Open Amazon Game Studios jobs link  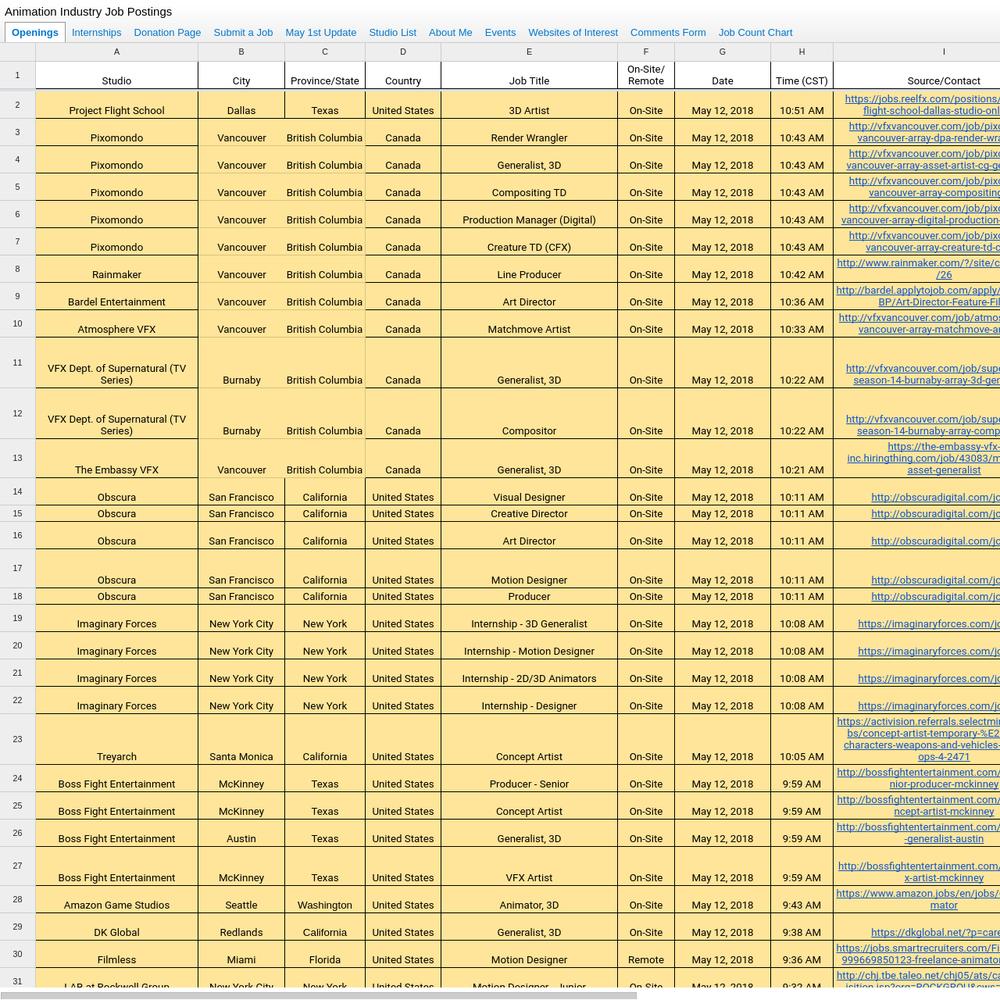click(918, 899)
